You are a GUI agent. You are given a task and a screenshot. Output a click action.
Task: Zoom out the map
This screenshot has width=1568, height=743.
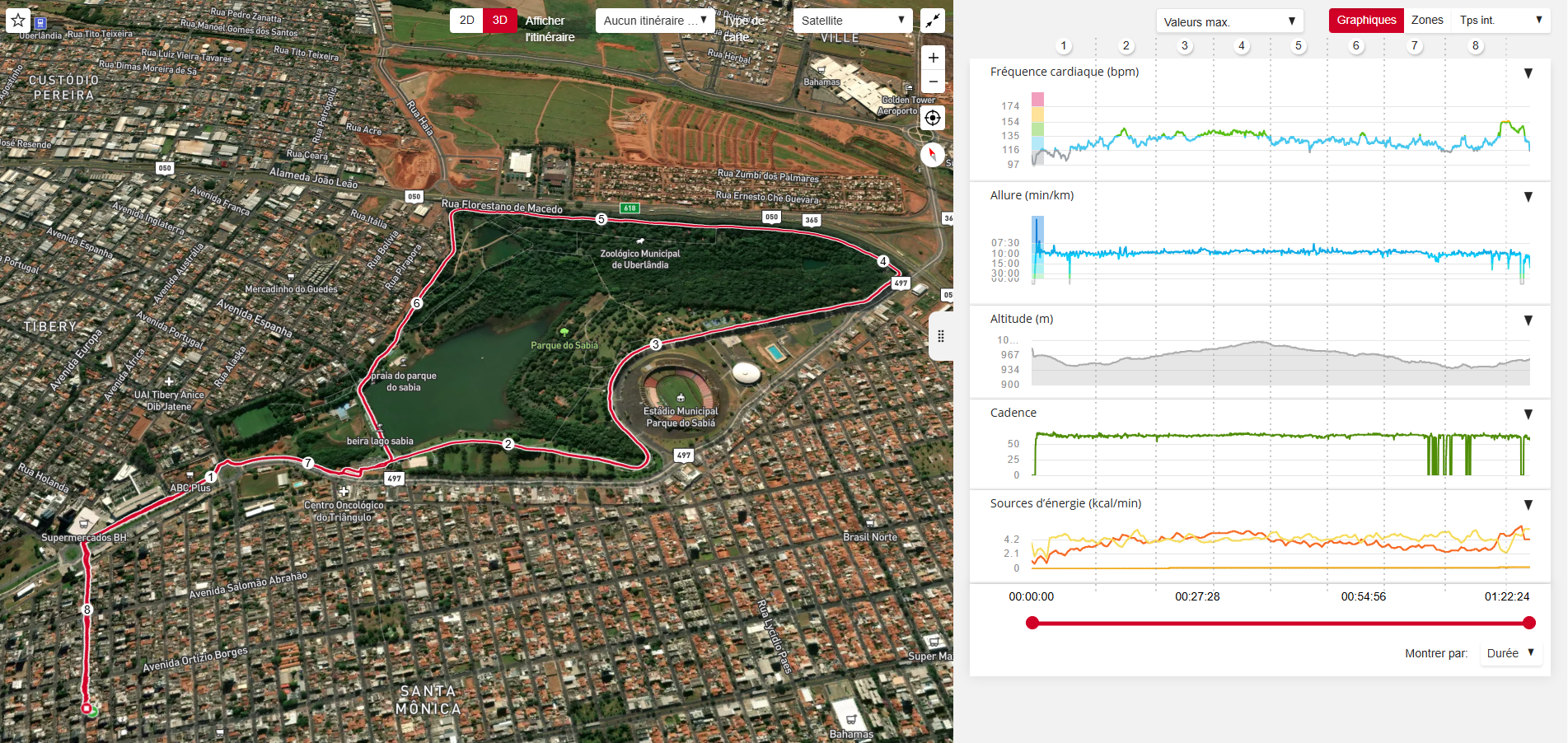(x=933, y=82)
